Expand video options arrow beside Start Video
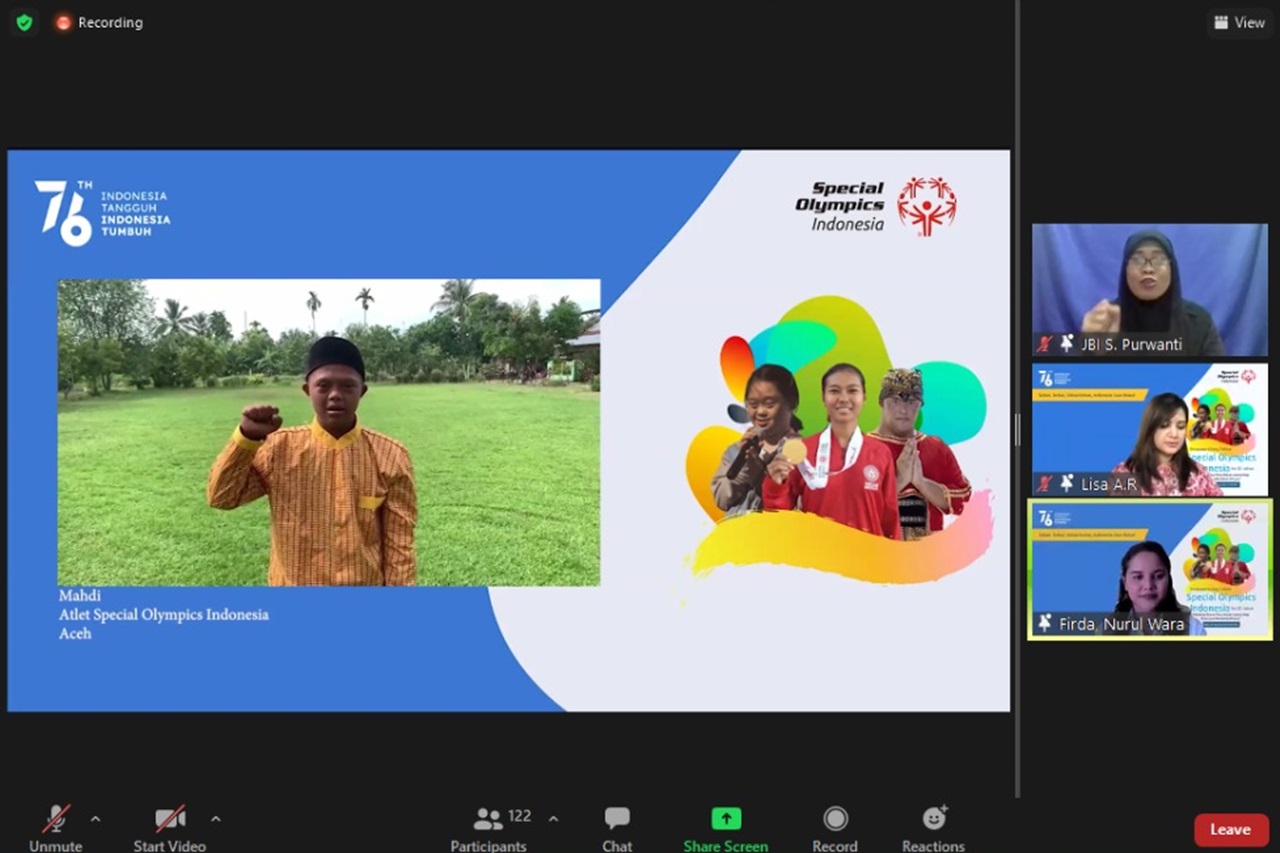Image resolution: width=1280 pixels, height=853 pixels. pos(215,819)
